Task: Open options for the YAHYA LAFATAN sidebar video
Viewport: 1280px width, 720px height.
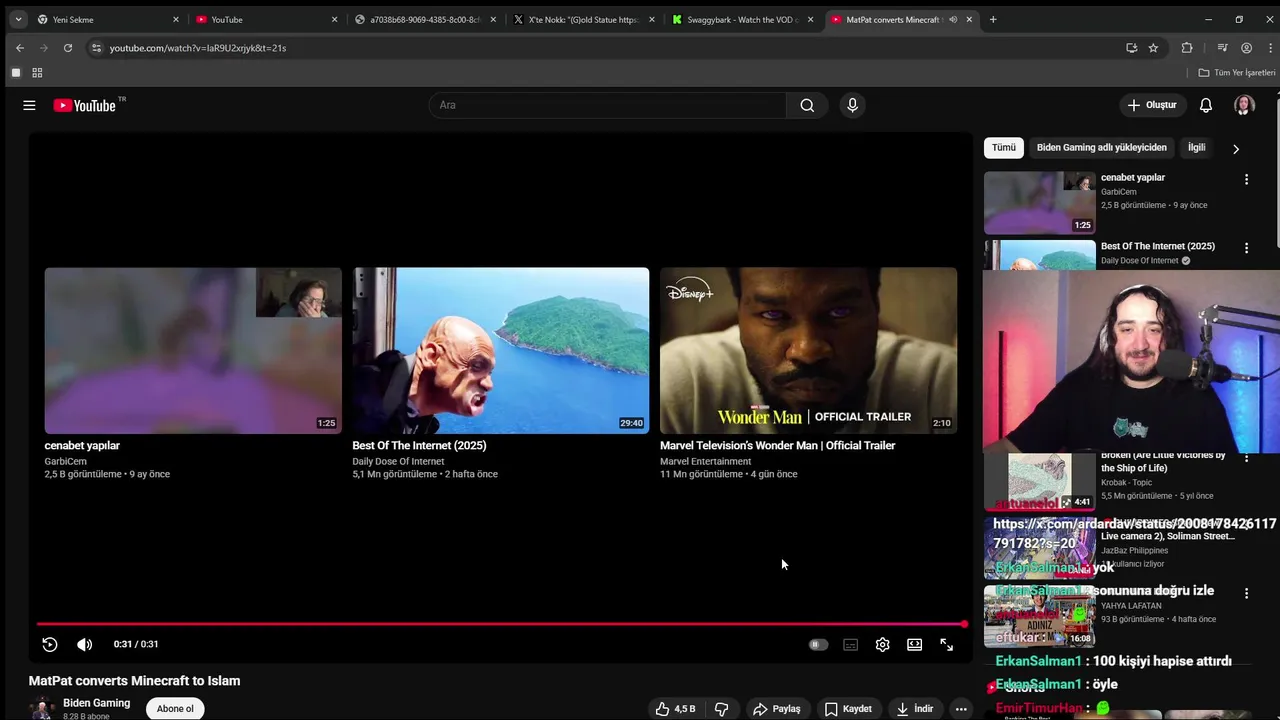Action: coord(1246,593)
